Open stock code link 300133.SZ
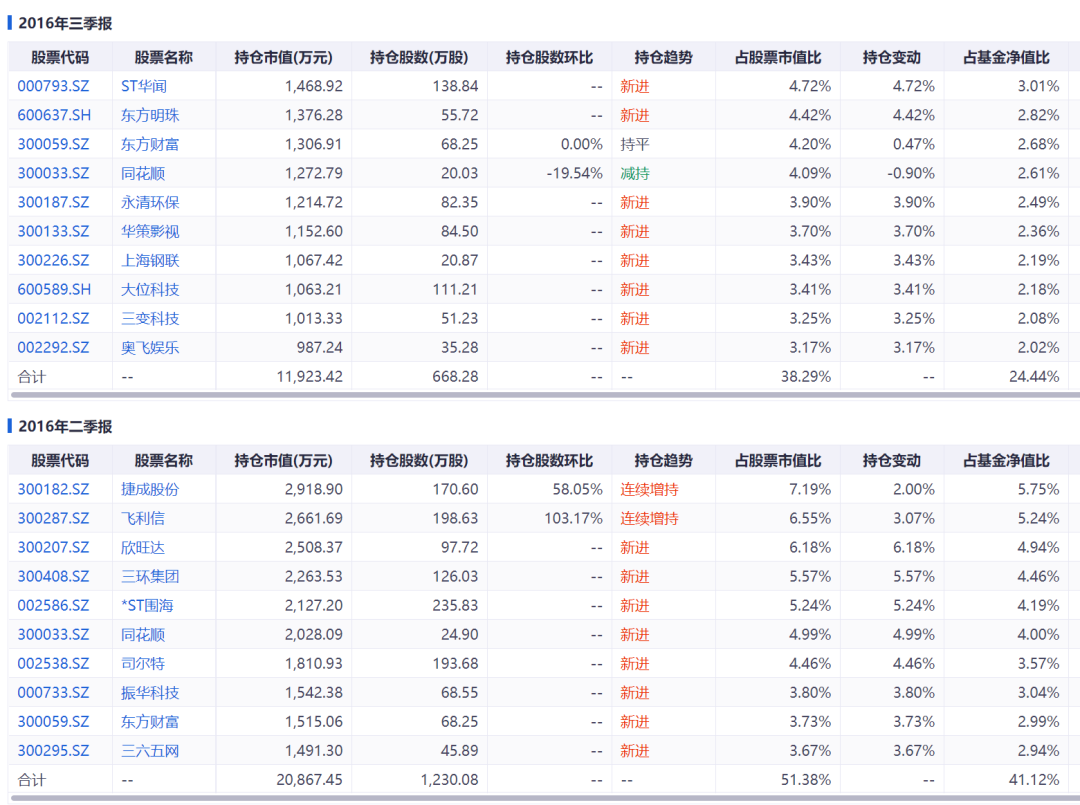This screenshot has height=805, width=1080. point(53,231)
